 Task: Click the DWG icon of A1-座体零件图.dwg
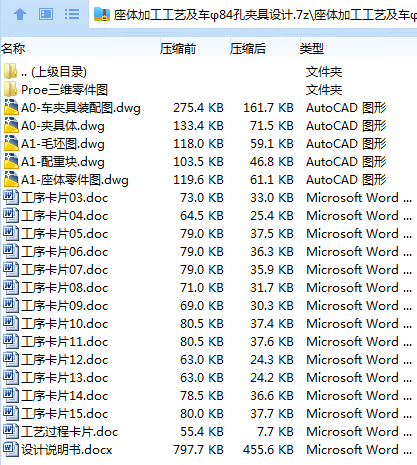point(11,179)
